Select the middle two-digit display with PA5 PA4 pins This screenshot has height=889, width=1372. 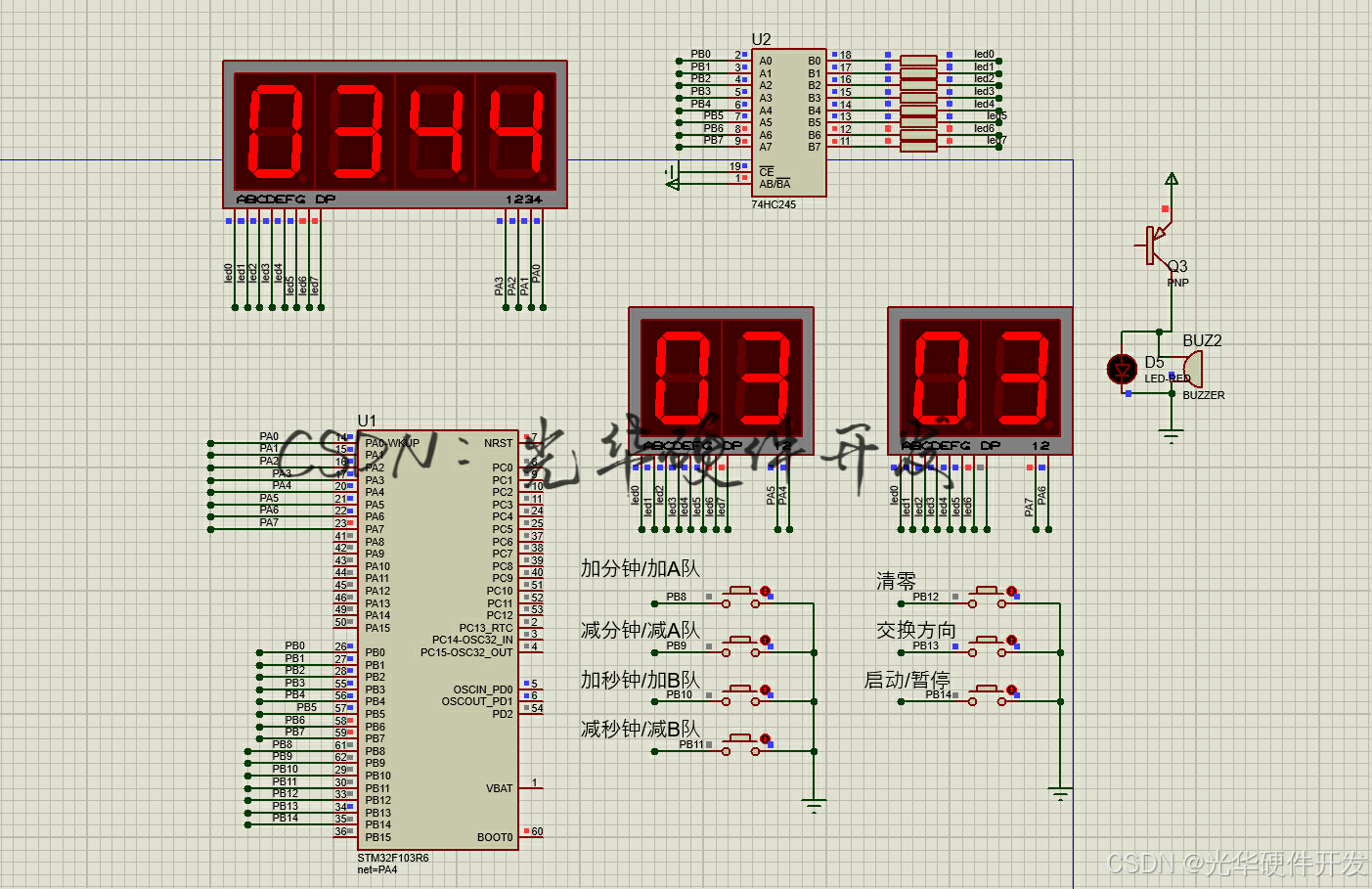click(721, 380)
